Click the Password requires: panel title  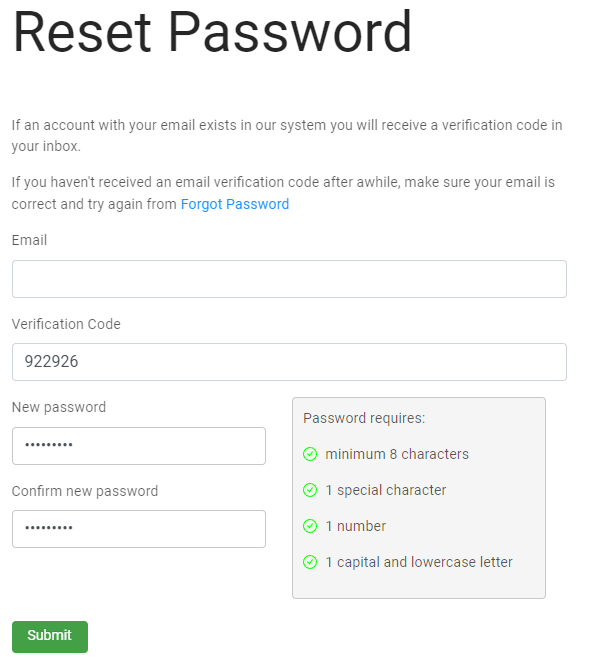point(364,418)
